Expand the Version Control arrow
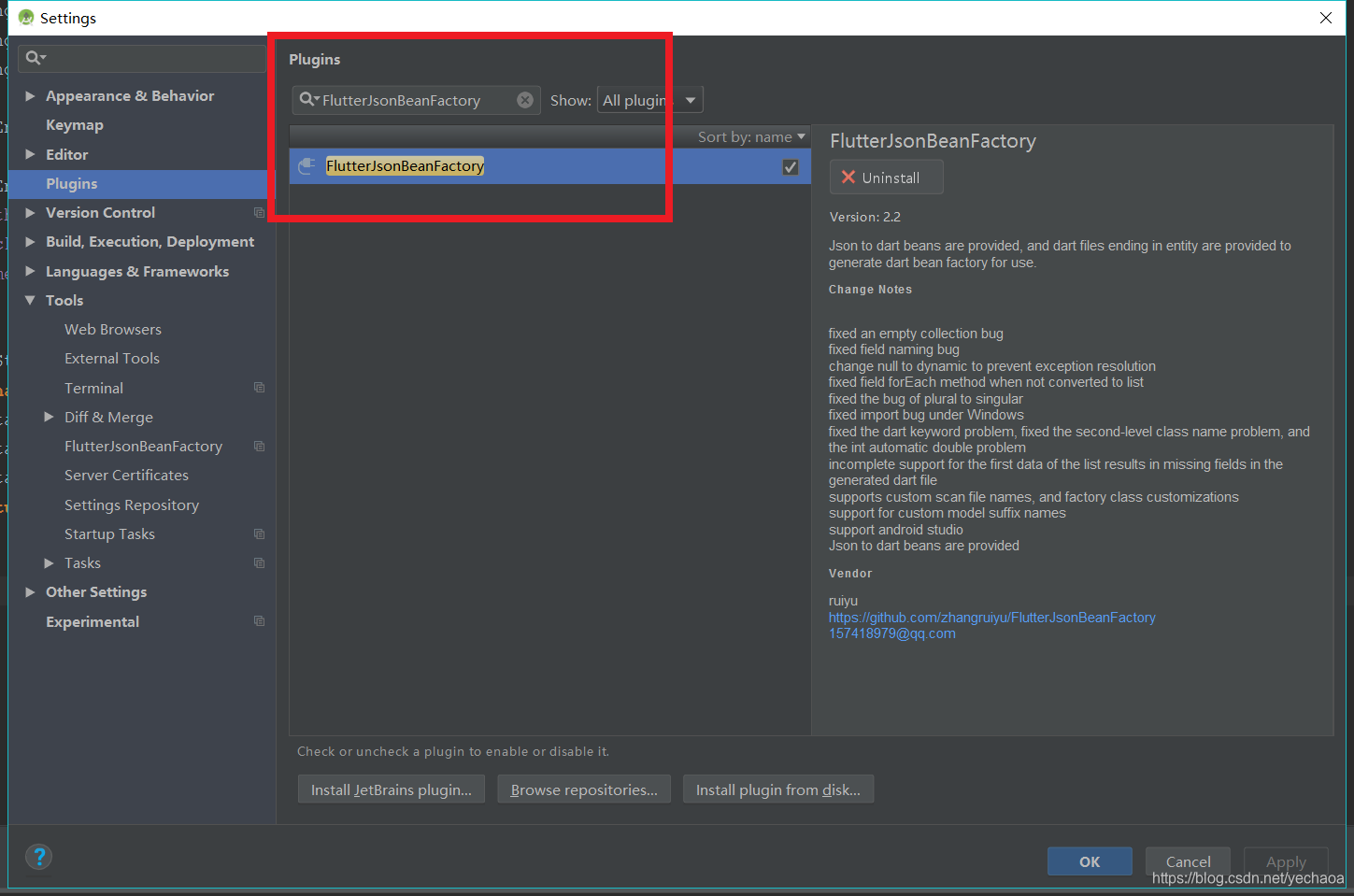The width and height of the screenshot is (1354, 896). pyautogui.click(x=30, y=213)
